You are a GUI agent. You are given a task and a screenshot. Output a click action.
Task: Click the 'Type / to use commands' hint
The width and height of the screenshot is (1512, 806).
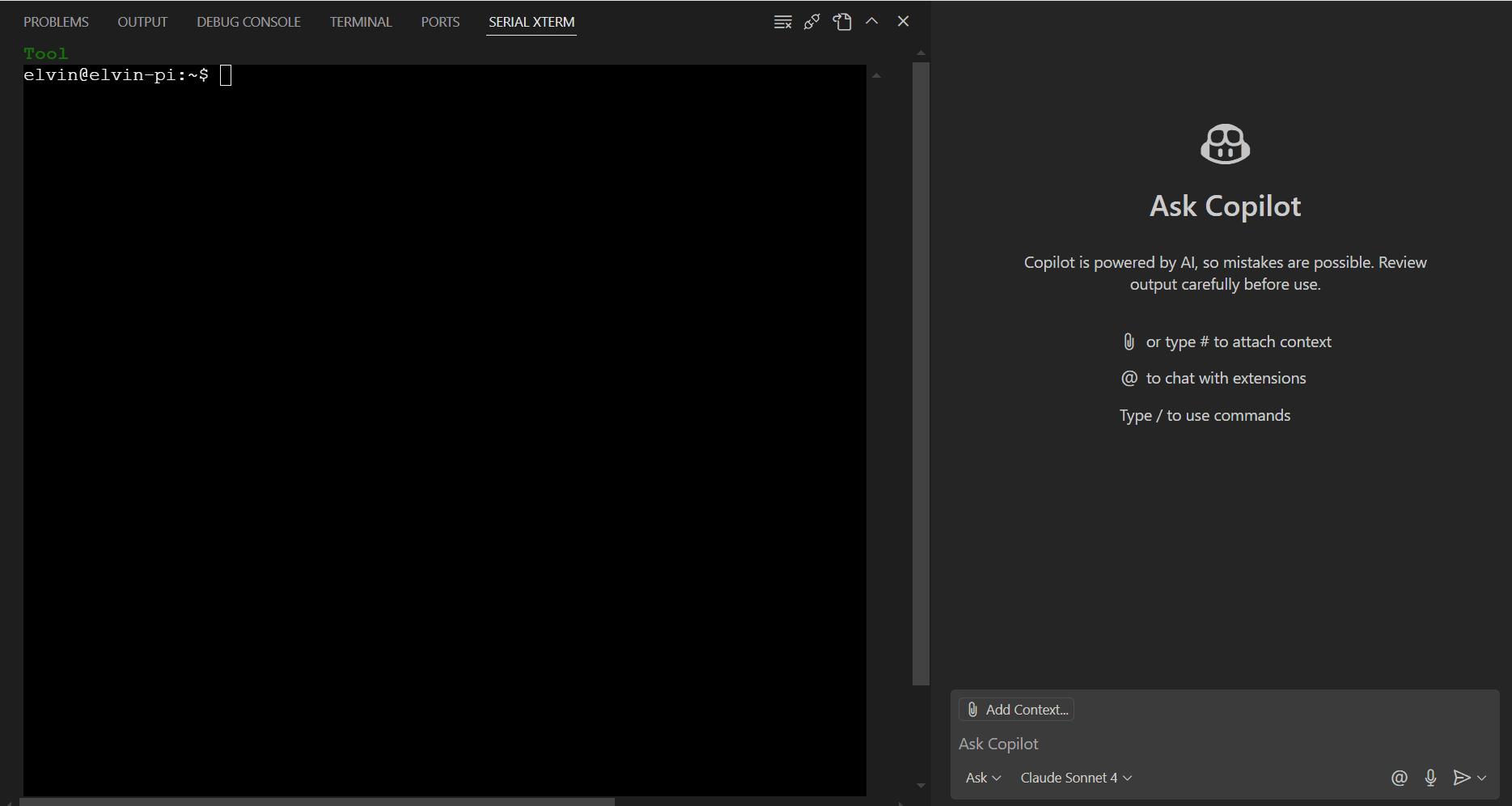point(1205,415)
